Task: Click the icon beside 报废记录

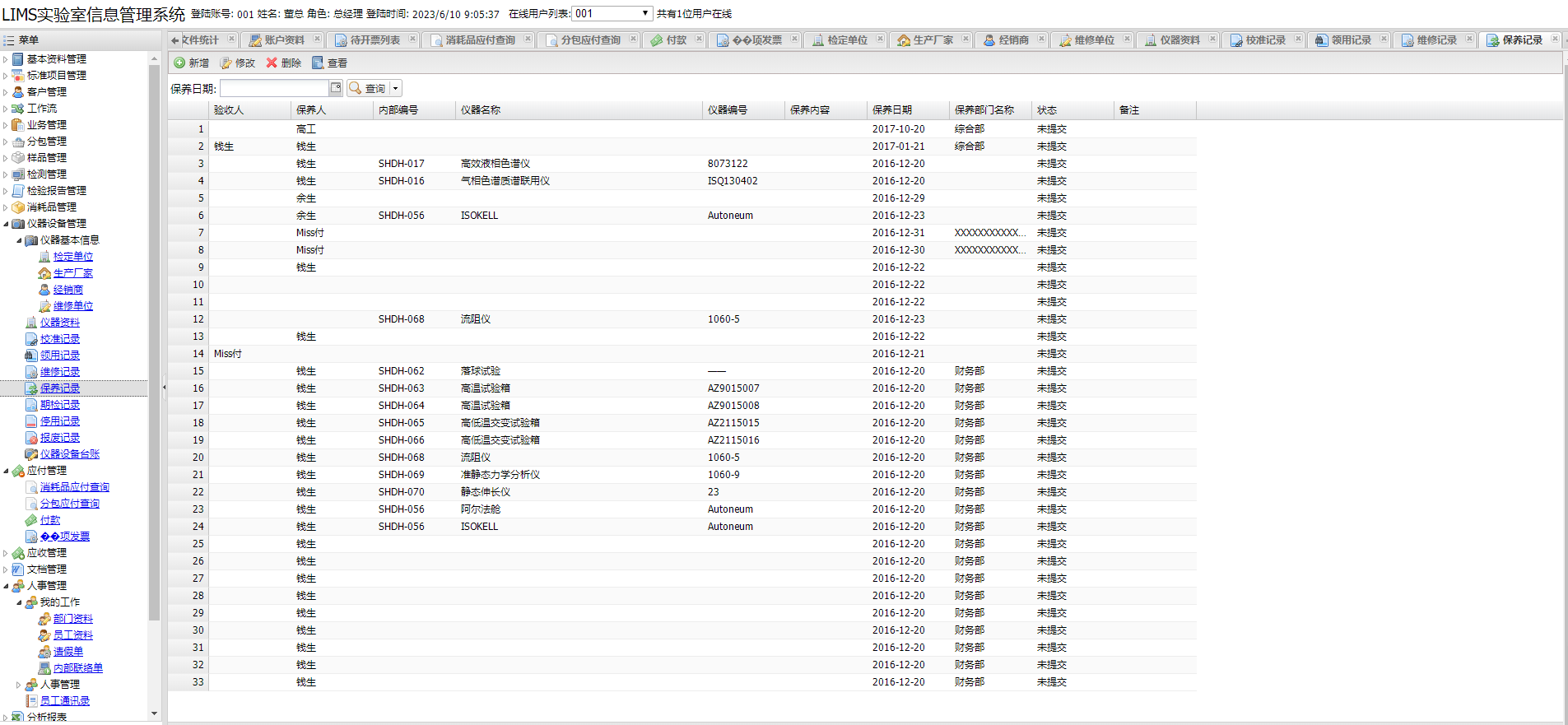Action: coord(31,438)
